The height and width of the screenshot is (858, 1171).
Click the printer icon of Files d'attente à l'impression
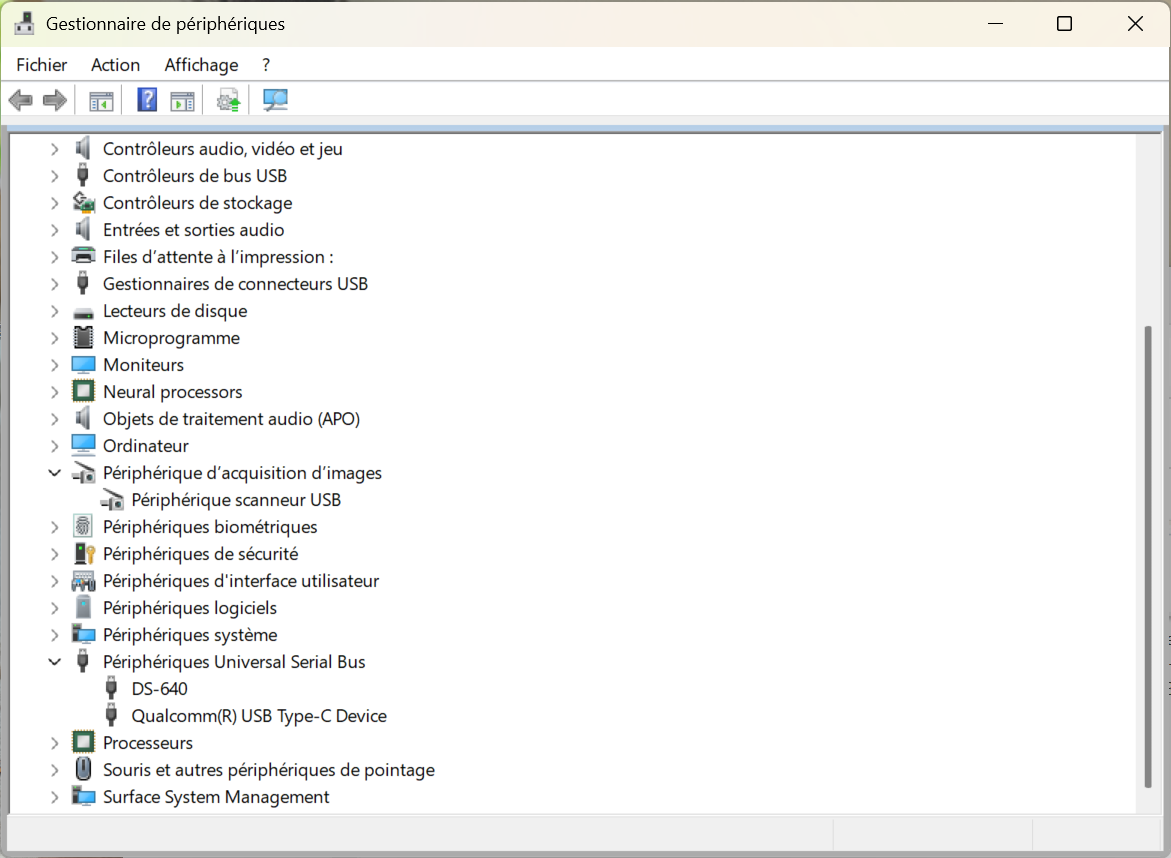pos(83,256)
